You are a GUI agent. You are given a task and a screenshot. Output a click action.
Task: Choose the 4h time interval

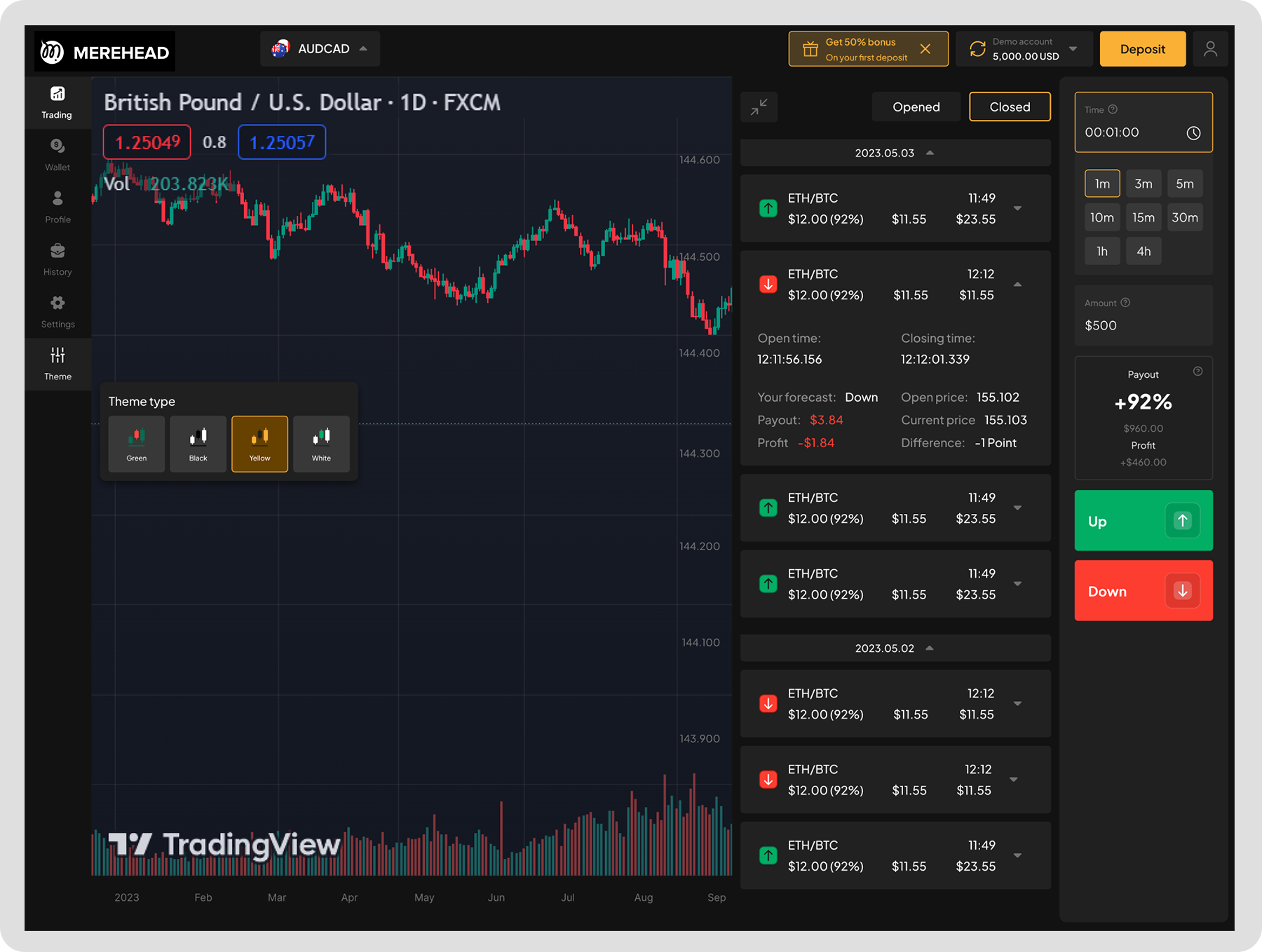tap(1144, 251)
